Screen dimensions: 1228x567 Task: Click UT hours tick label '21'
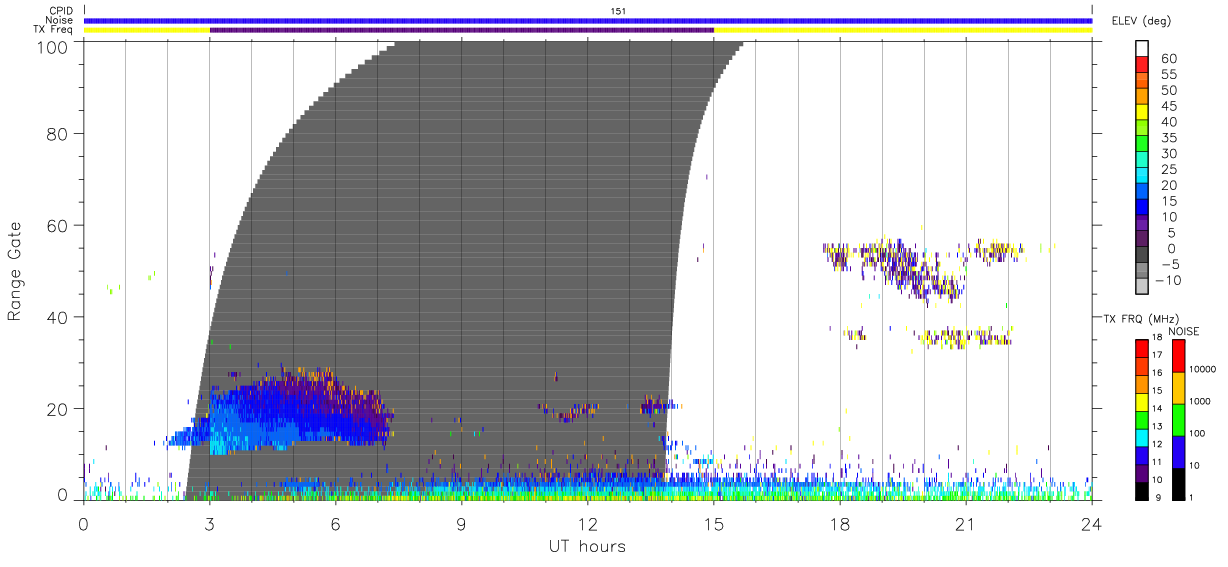966,523
